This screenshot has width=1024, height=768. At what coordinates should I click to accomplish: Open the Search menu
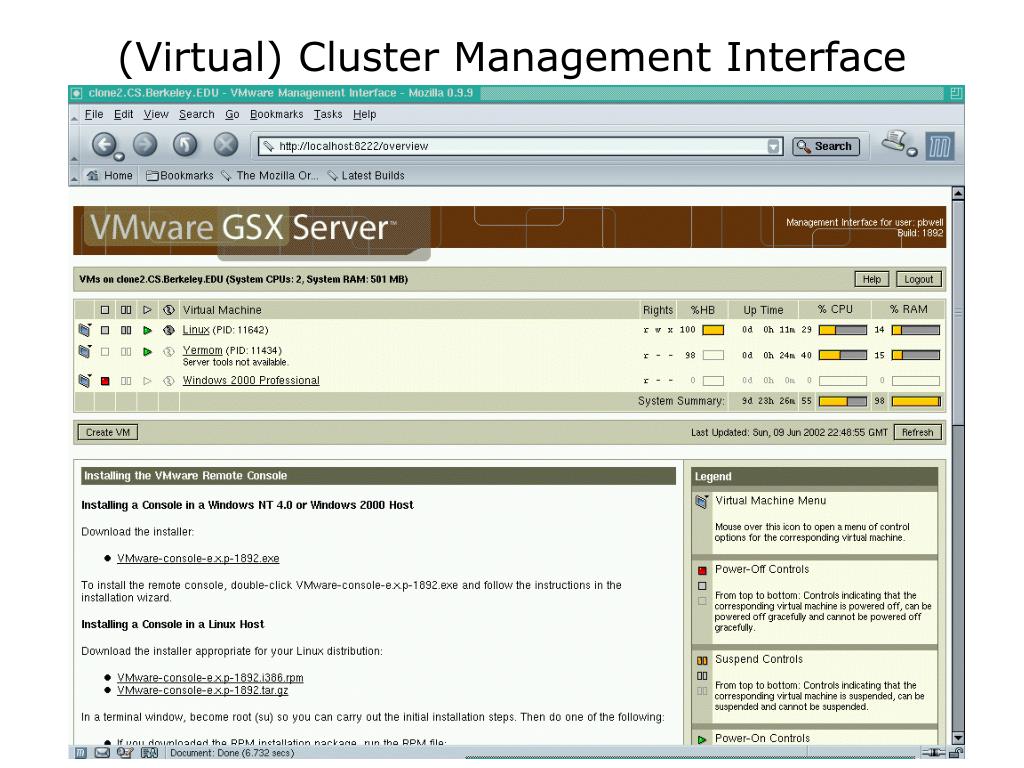[x=197, y=114]
